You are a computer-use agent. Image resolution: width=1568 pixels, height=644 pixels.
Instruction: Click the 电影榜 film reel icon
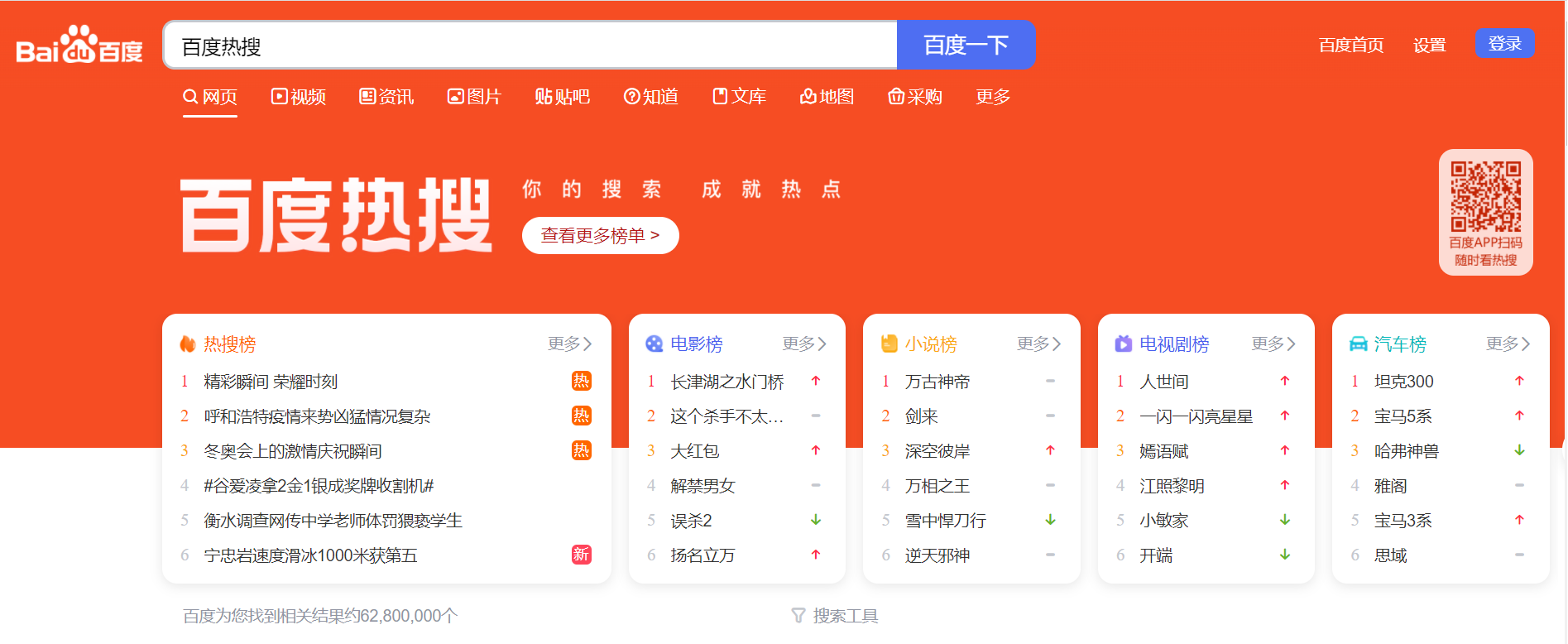point(655,344)
